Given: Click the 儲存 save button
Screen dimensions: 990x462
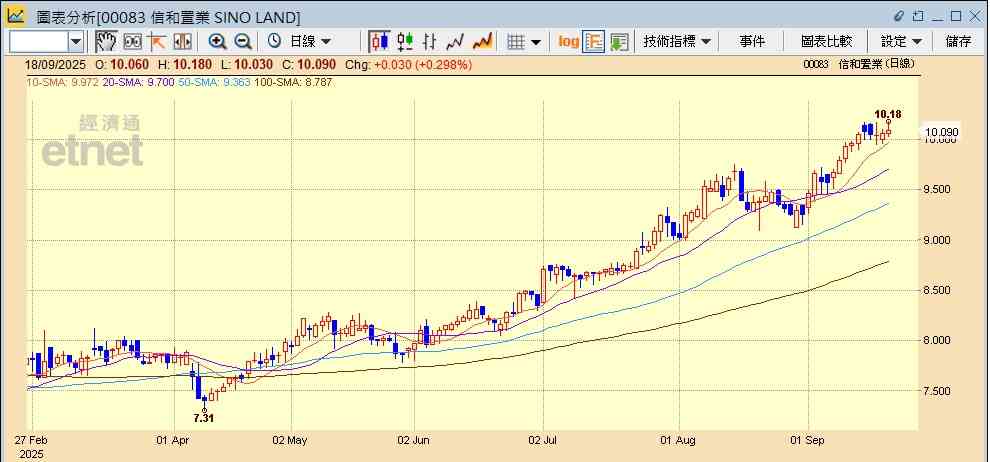Looking at the screenshot, I should (x=958, y=42).
